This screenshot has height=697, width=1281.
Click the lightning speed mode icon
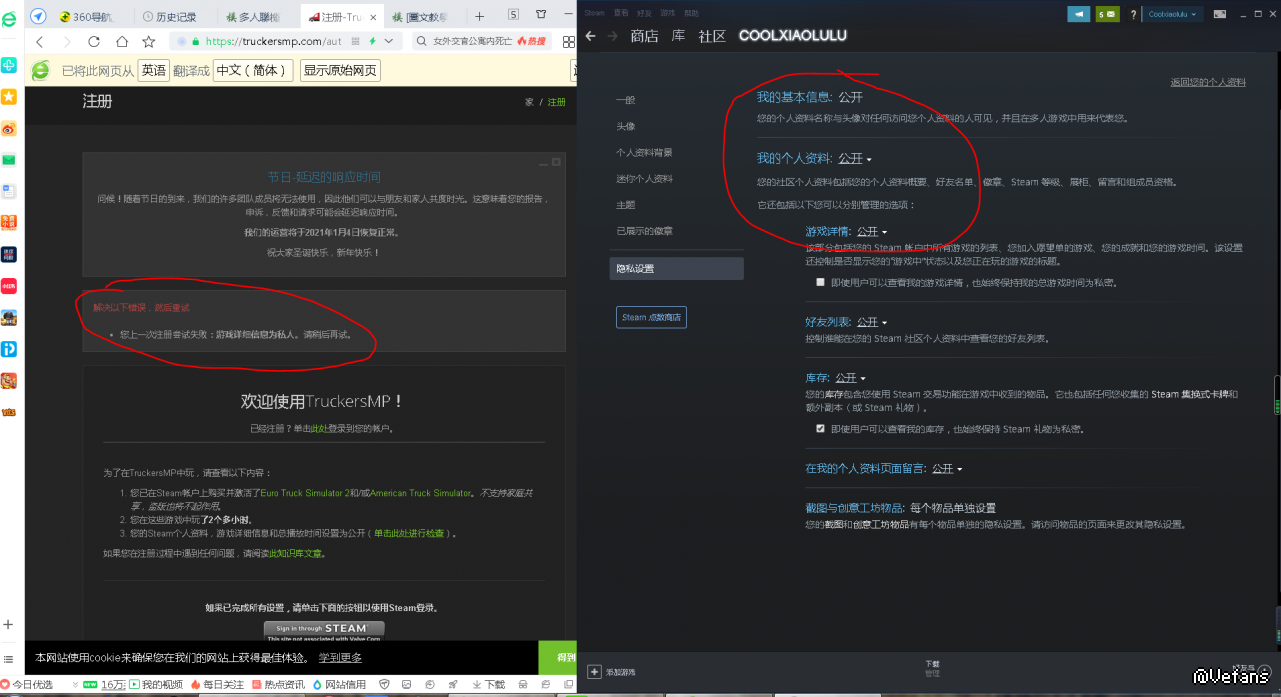372,41
